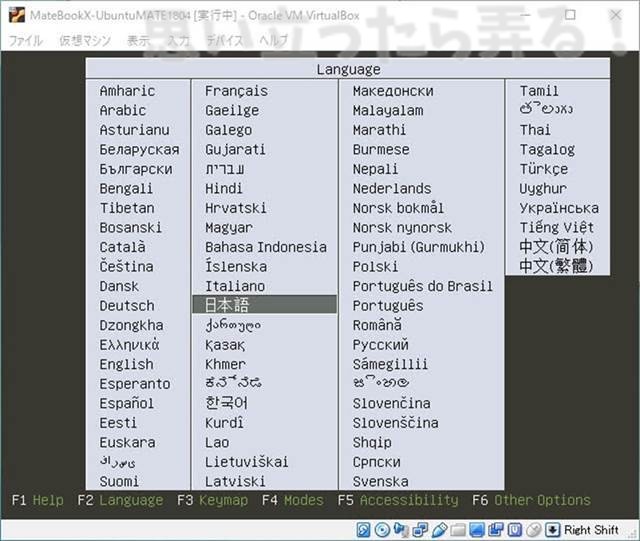Open the デバイス menu
This screenshot has width=640, height=541.
pyautogui.click(x=225, y=40)
